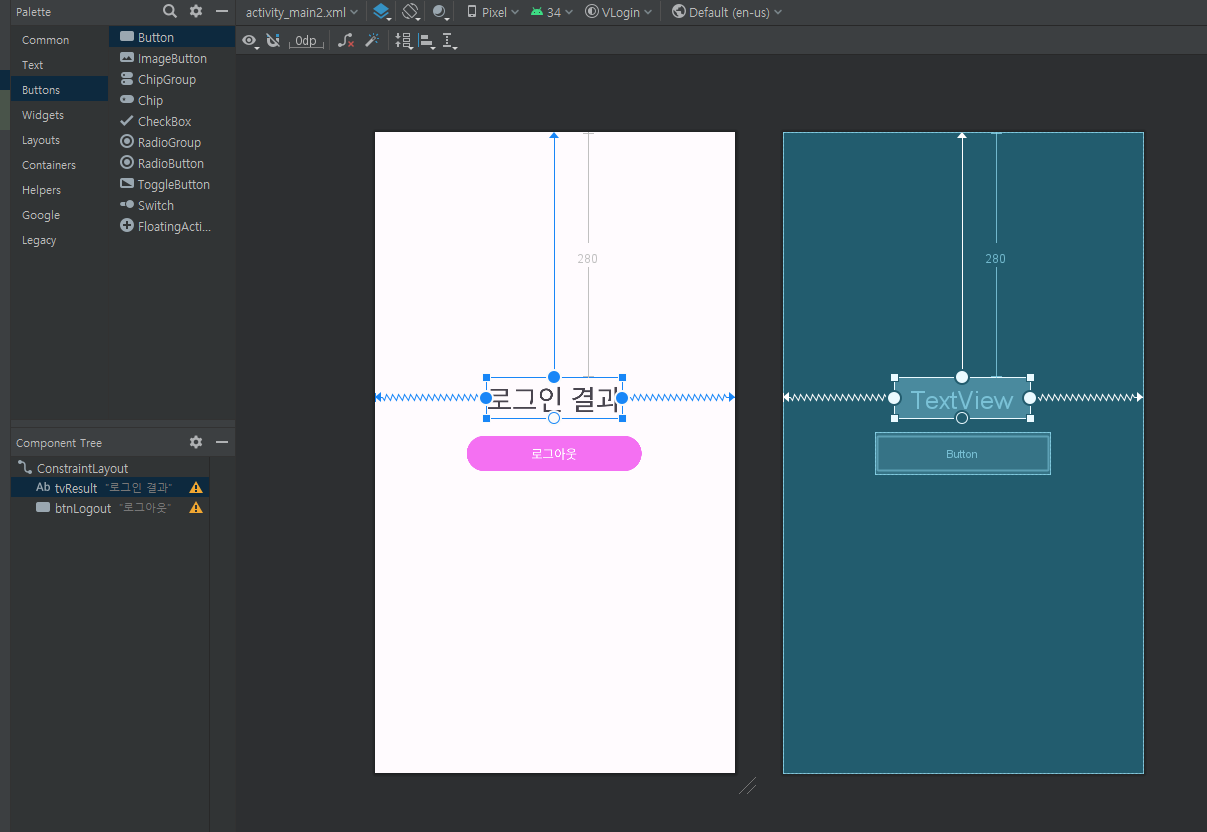This screenshot has height=832, width=1207.
Task: Click Infer Constraints magic wand
Action: click(372, 41)
